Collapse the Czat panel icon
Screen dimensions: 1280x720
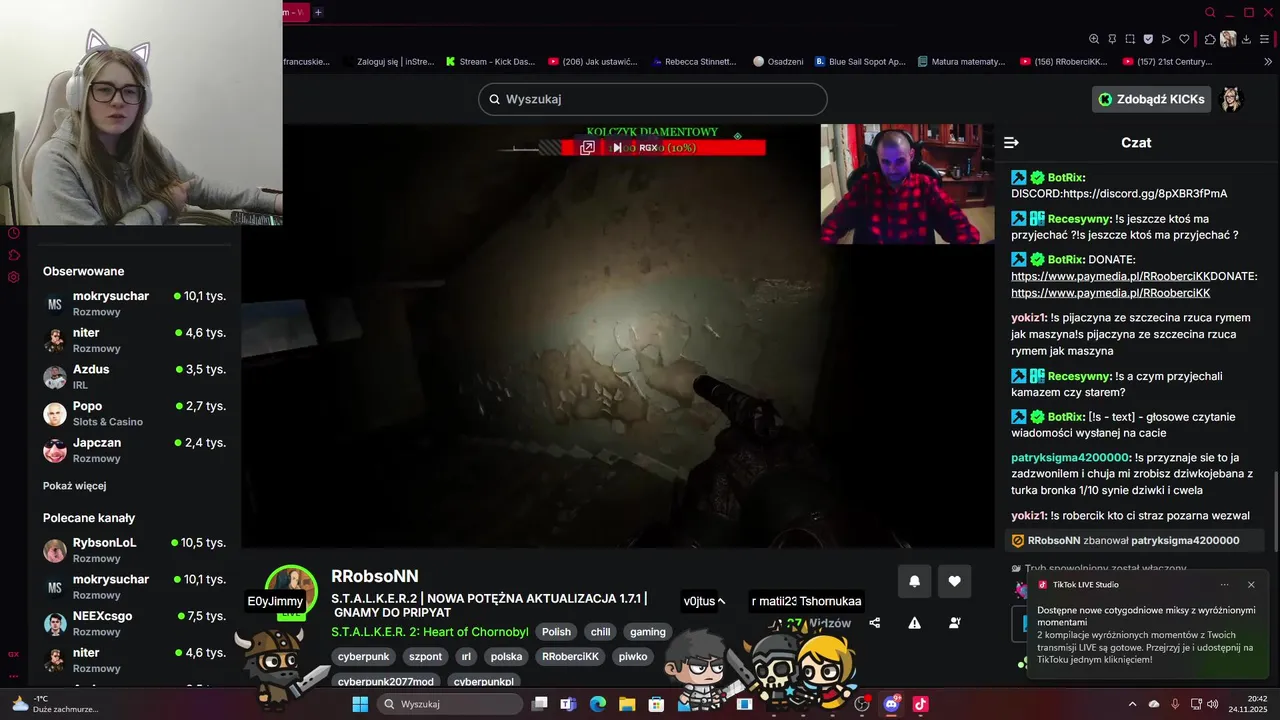pyautogui.click(x=1011, y=143)
